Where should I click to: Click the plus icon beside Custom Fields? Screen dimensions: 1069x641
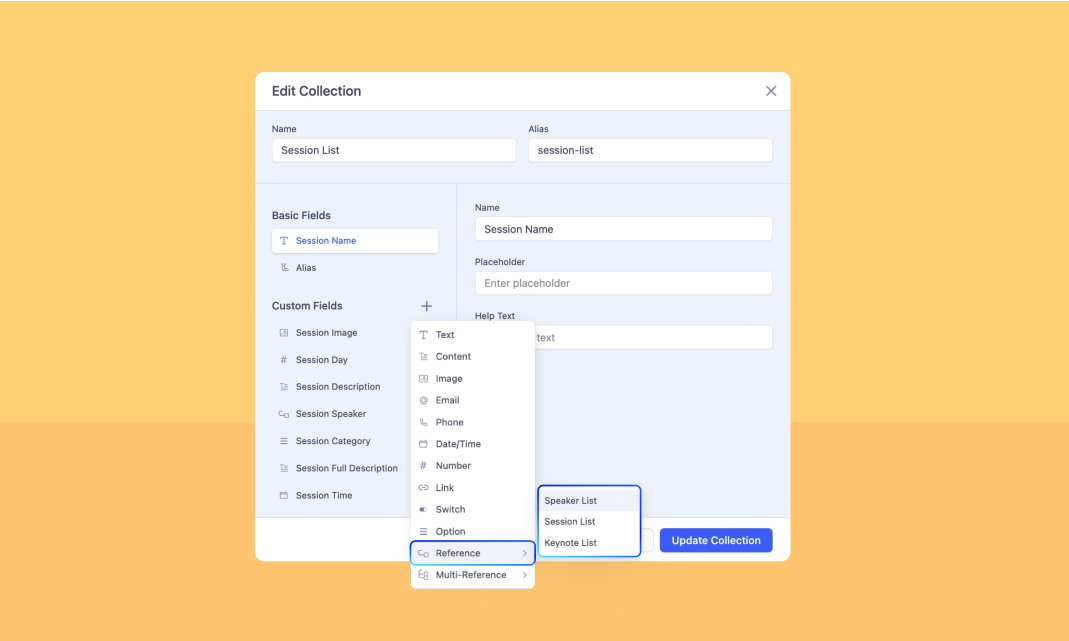coord(426,306)
